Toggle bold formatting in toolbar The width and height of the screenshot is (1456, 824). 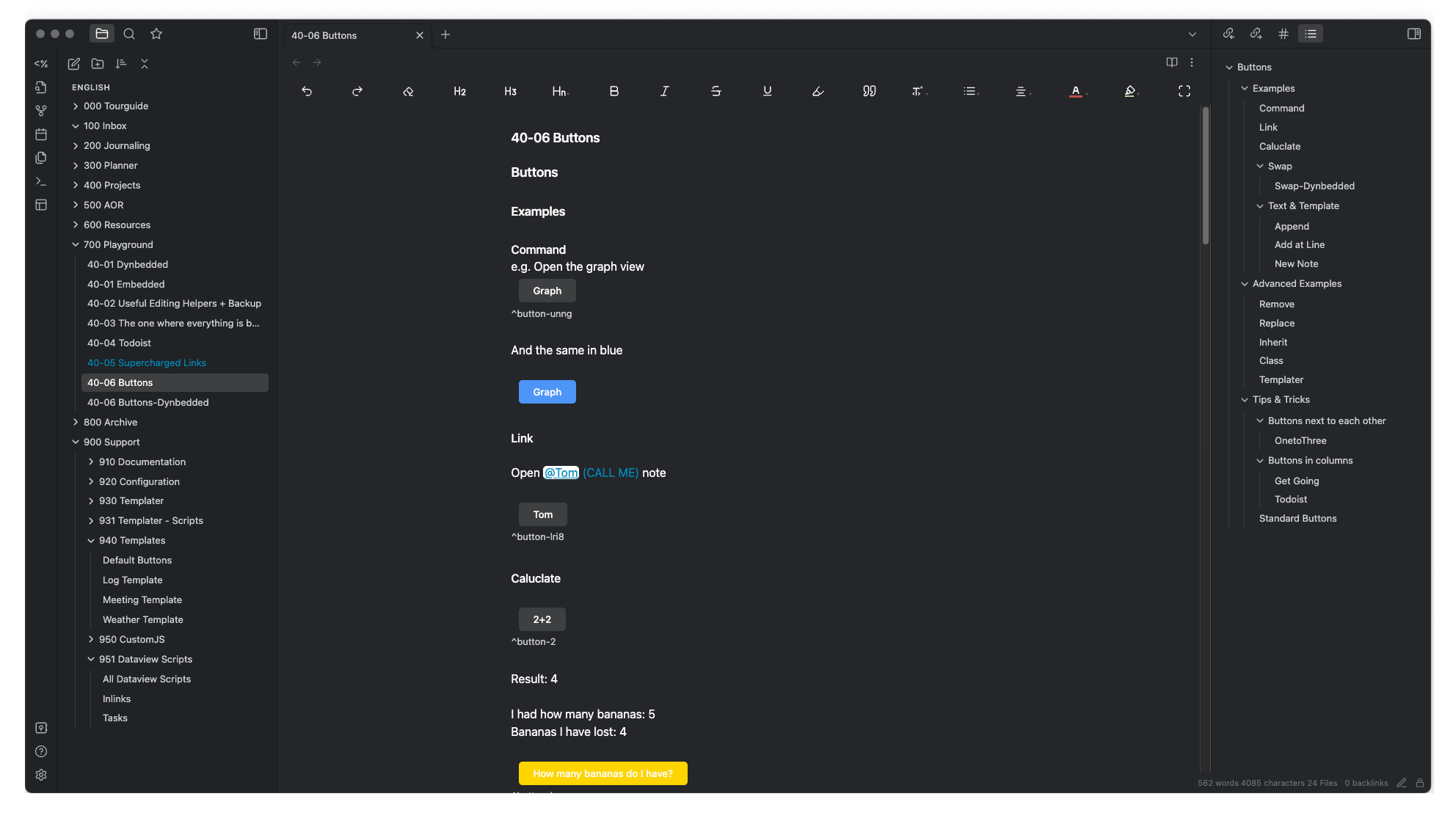(614, 92)
